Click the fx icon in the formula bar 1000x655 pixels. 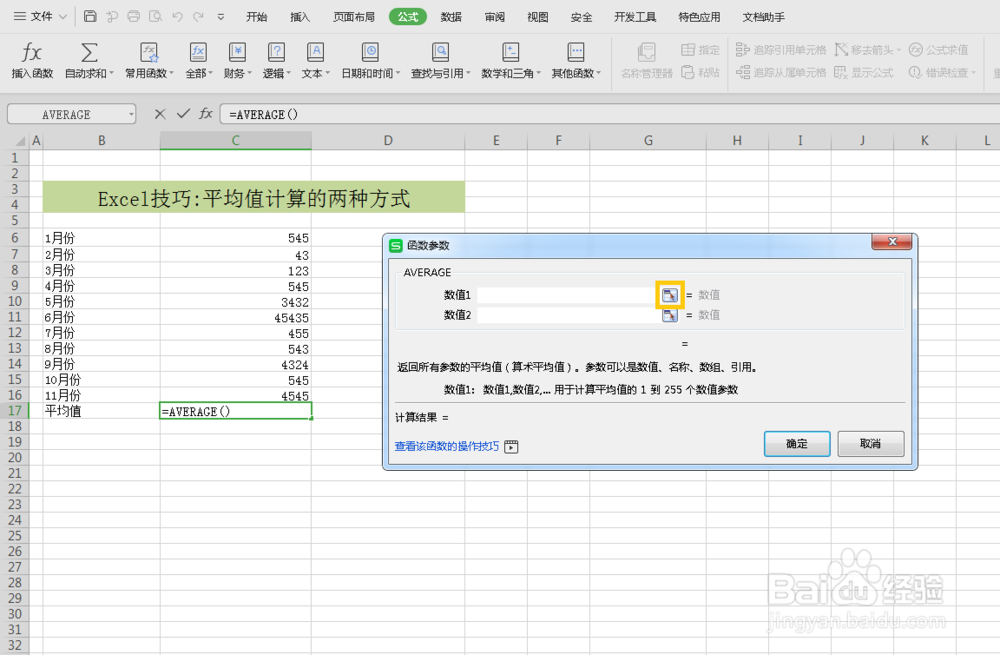point(207,114)
